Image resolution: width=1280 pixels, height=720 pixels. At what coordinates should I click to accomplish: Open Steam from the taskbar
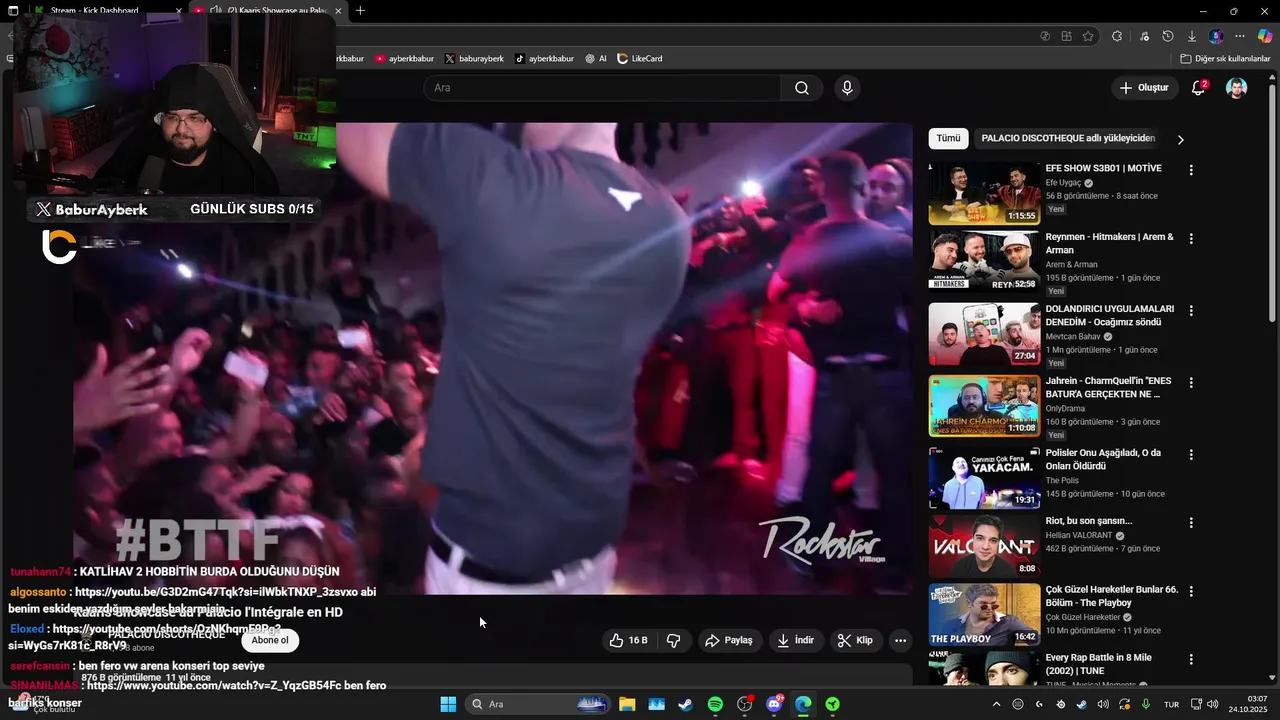coord(685,704)
